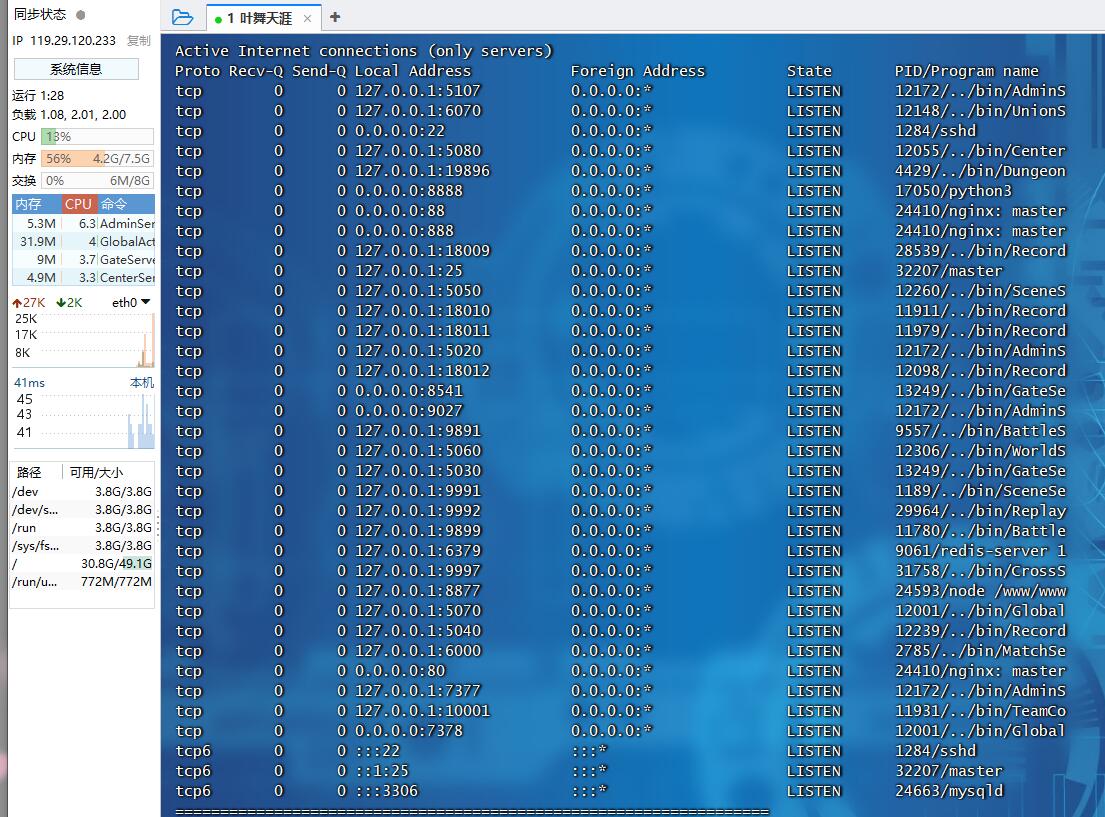1105x817 pixels.
Task: Sort processes by 命令 column
Action: click(x=125, y=204)
